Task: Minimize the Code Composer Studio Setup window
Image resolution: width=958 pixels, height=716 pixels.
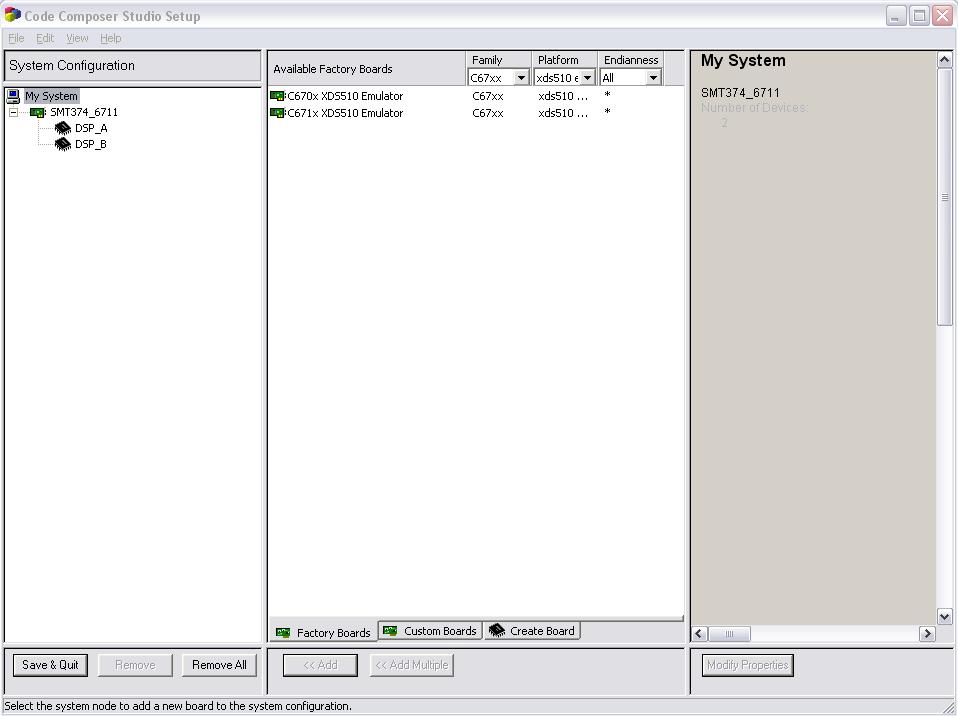Action: 896,15
